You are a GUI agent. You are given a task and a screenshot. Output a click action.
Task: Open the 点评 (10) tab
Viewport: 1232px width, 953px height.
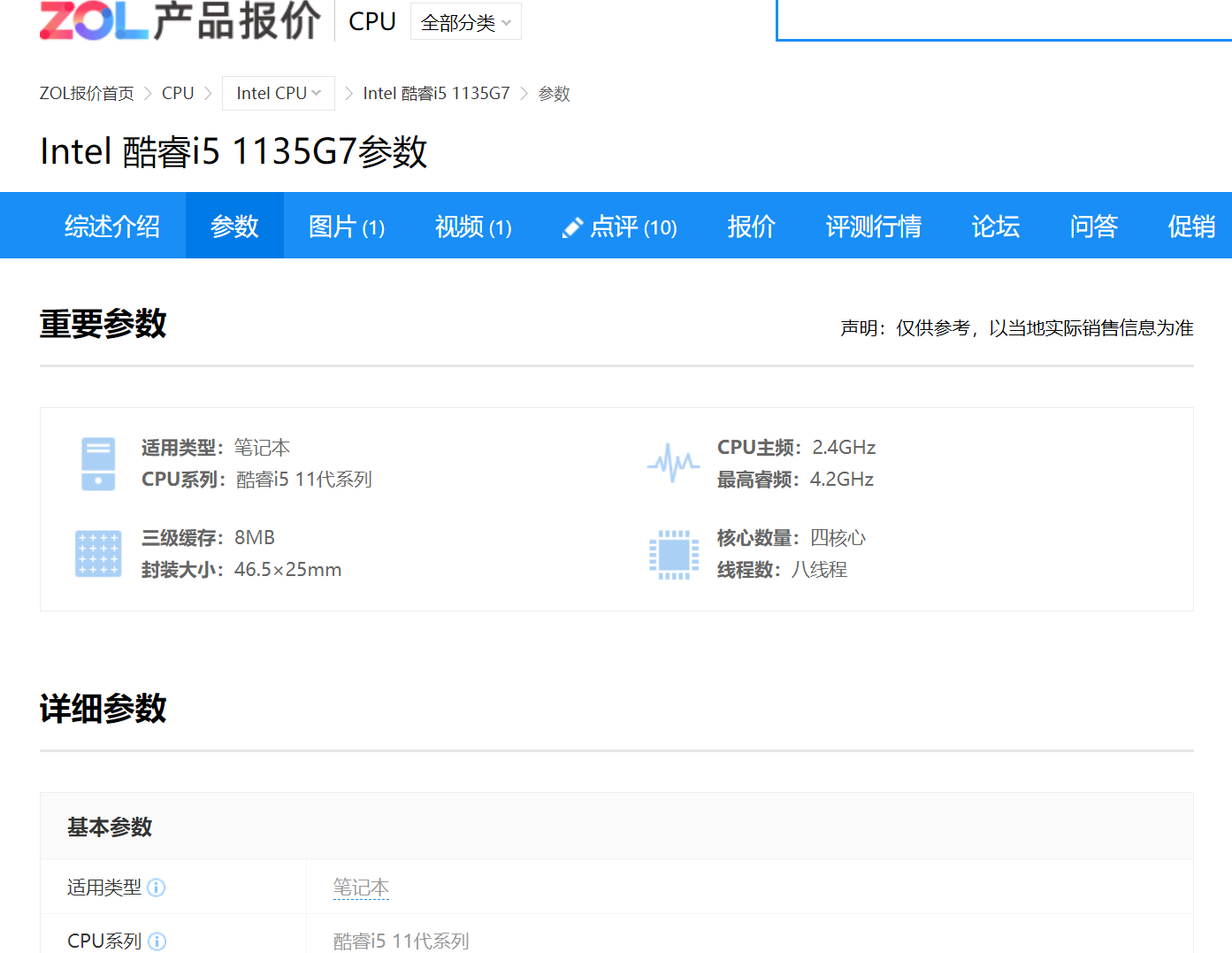620,227
